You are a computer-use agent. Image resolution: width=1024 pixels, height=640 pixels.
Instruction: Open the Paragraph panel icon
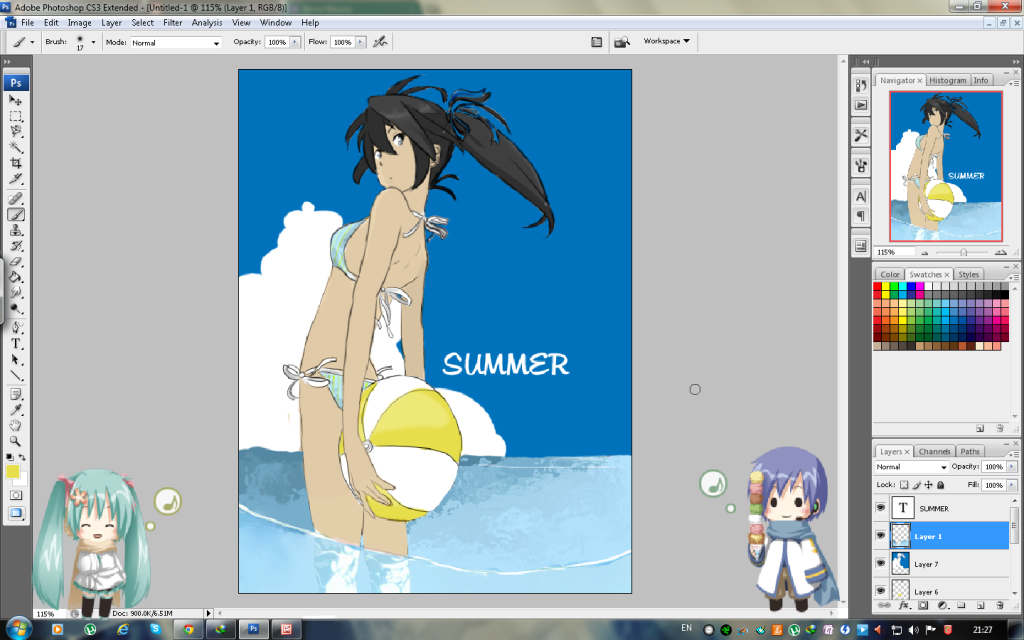[861, 216]
